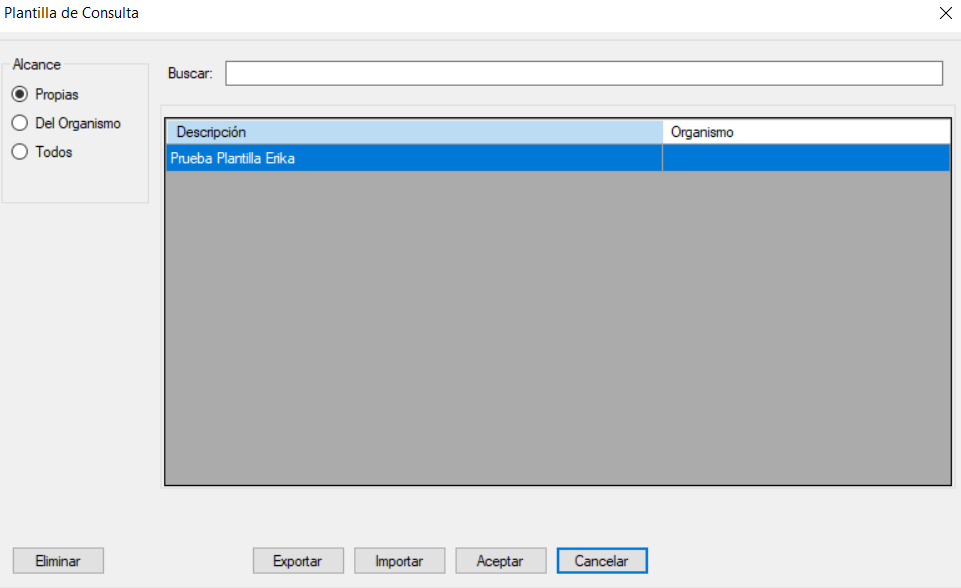
Task: Confirm with the Aceptar button
Action: (500, 561)
